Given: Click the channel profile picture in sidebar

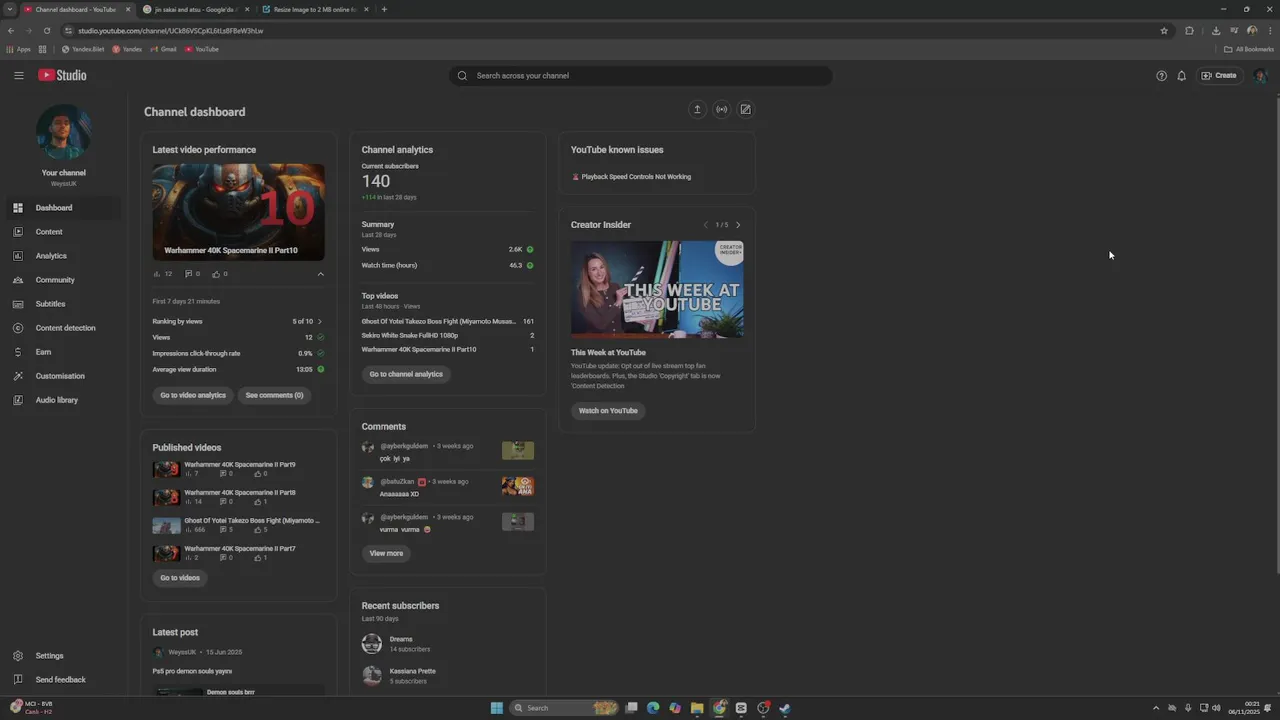Looking at the screenshot, I should coord(63,132).
